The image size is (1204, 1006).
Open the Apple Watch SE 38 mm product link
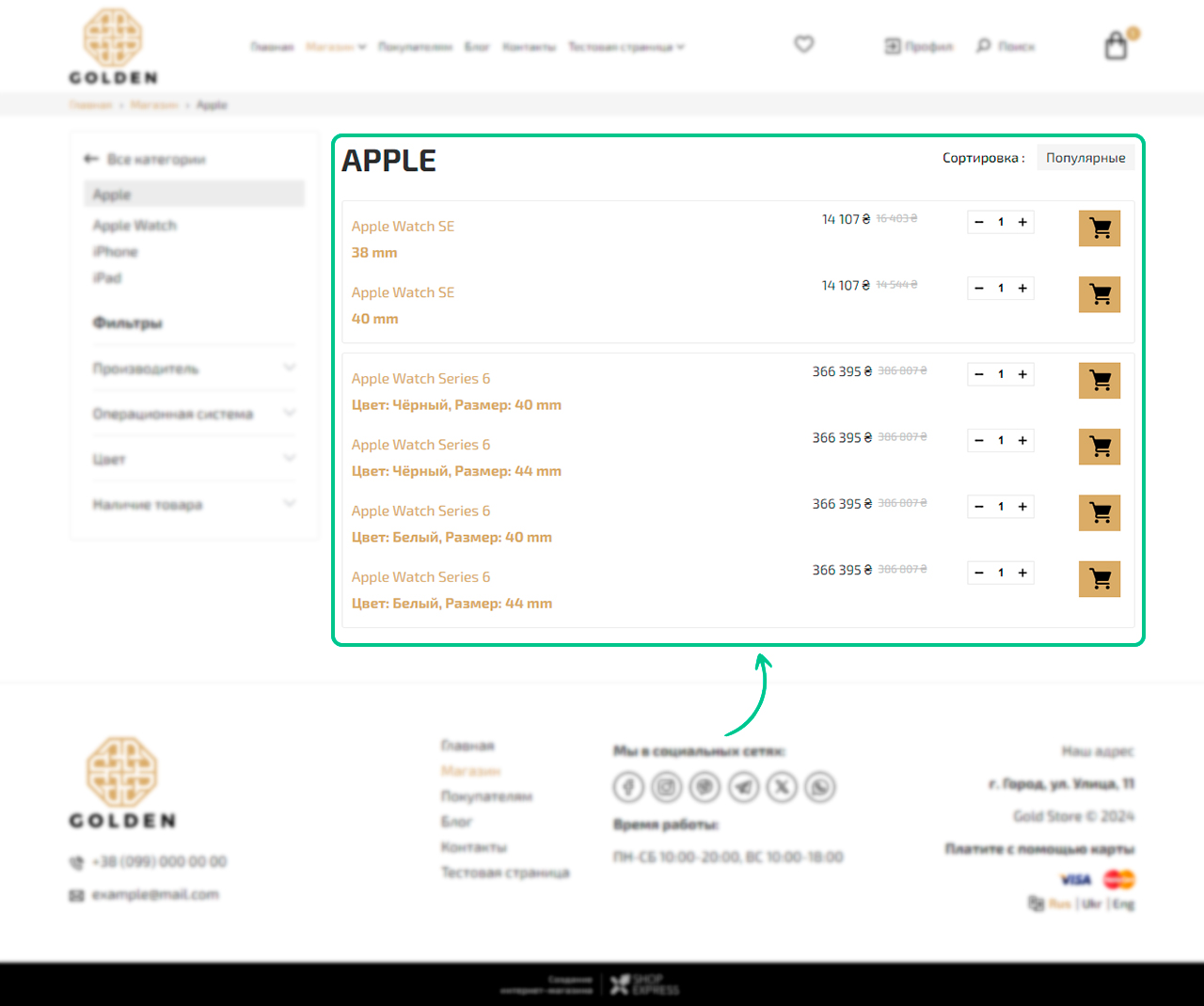(x=403, y=227)
